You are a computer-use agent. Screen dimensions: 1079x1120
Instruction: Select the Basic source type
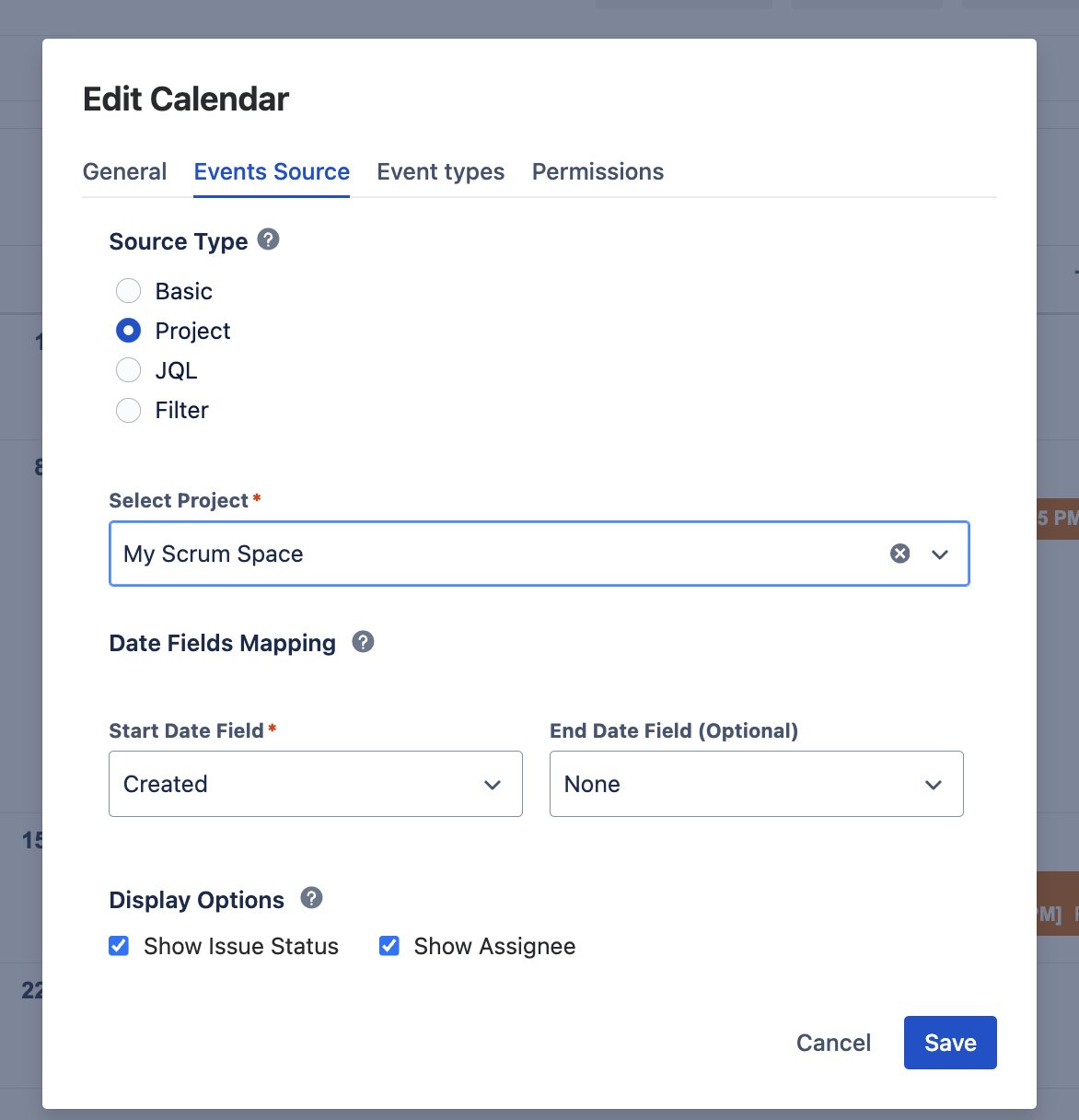point(128,290)
